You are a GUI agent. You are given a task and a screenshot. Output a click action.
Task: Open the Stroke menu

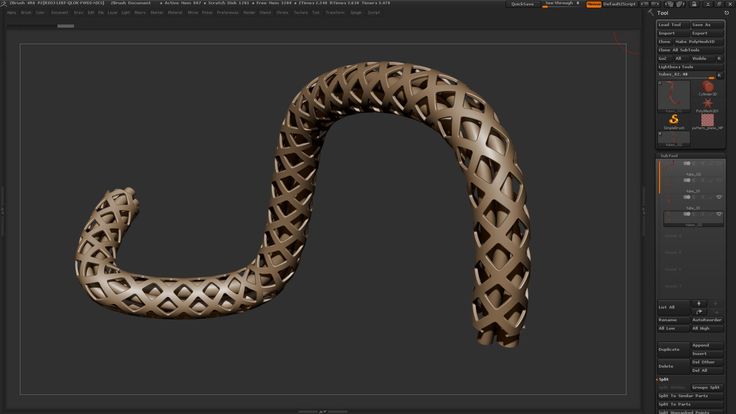[x=282, y=13]
